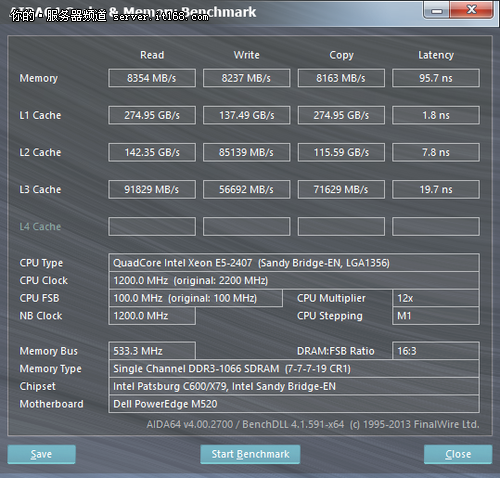Select CPU Type QuadCore Intel Xeon E5-2407
Viewport: 500px width, 478px height.
point(294,263)
